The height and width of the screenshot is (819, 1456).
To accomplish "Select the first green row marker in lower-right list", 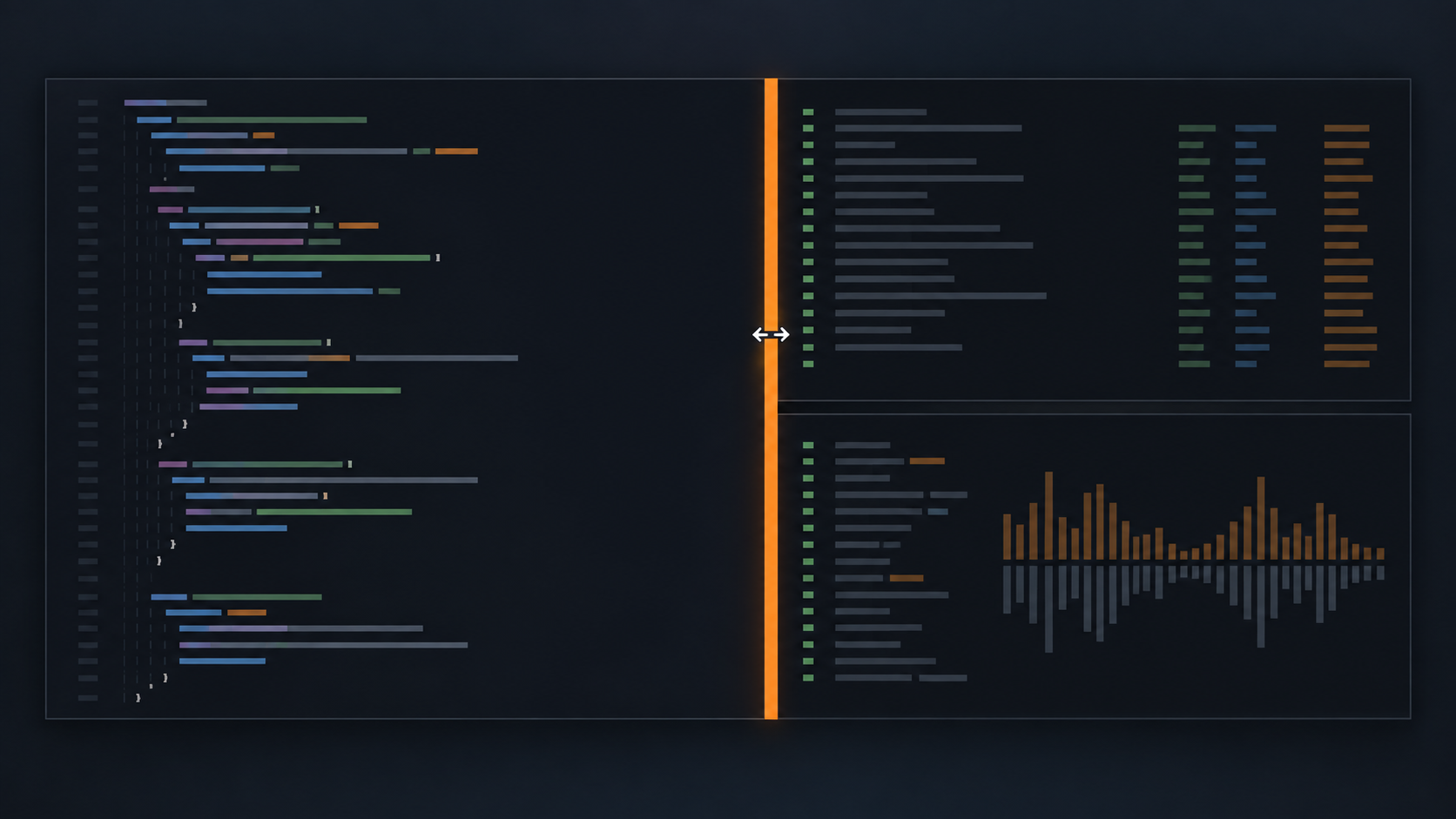I will [x=808, y=445].
